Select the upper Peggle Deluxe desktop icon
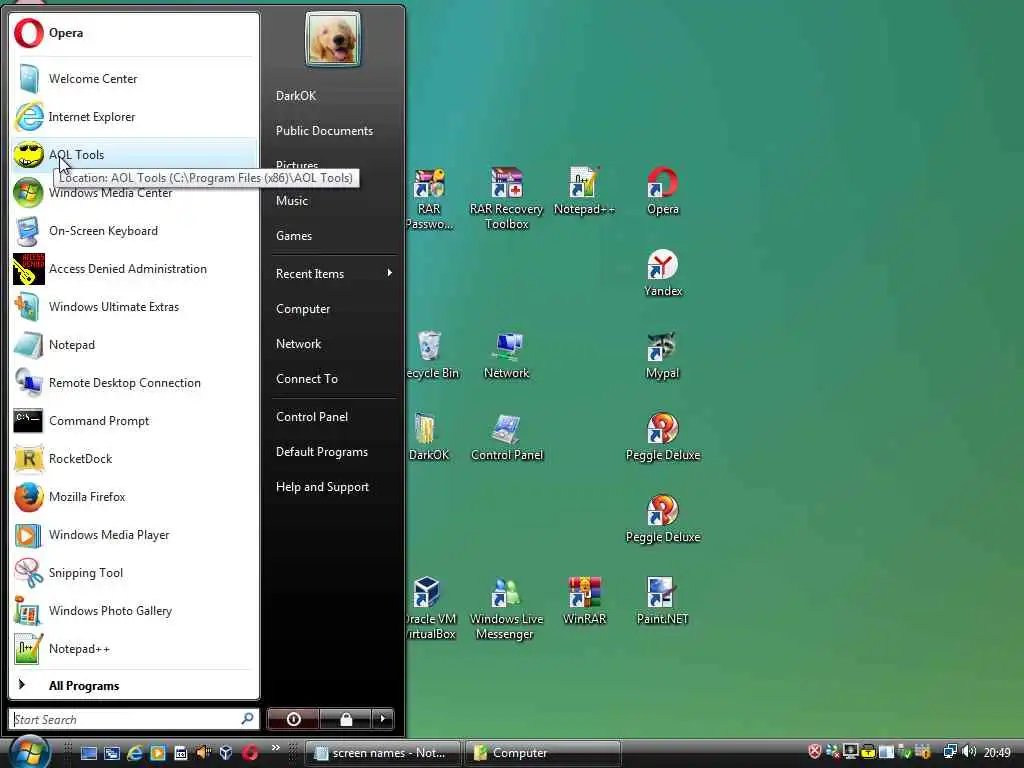Image resolution: width=1024 pixels, height=768 pixels. point(663,437)
